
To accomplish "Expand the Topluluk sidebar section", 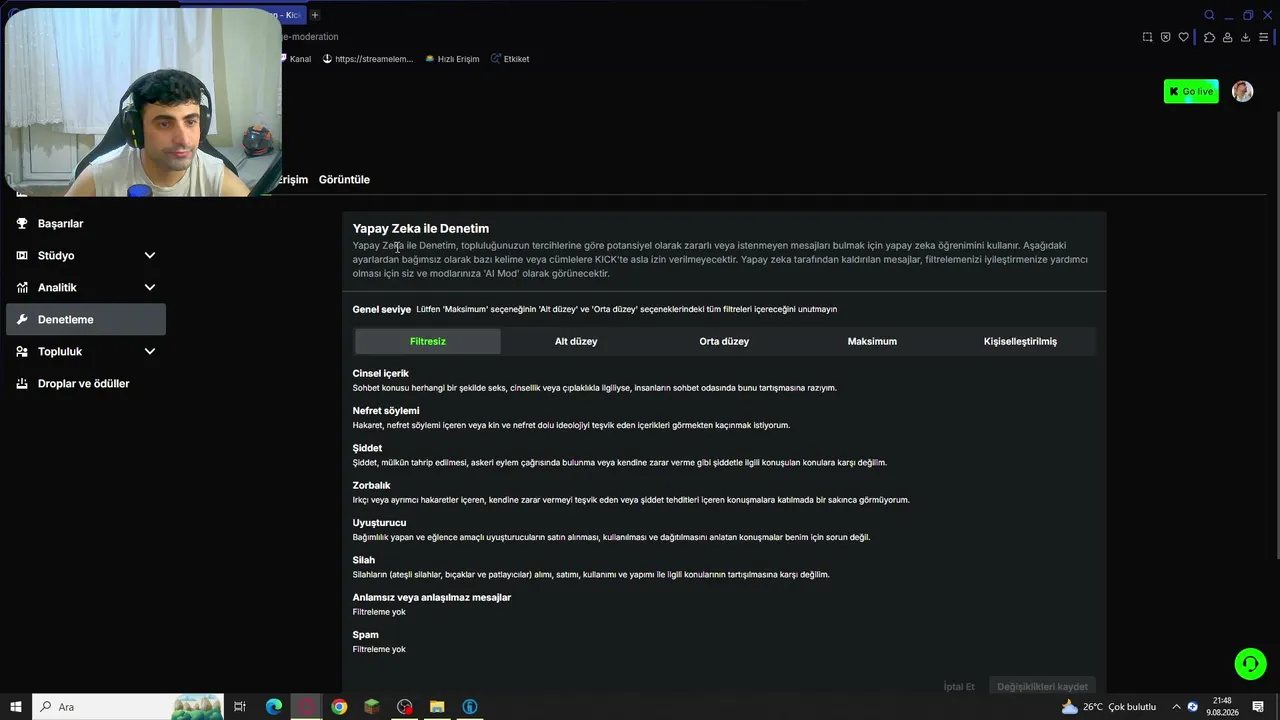I will coord(150,352).
